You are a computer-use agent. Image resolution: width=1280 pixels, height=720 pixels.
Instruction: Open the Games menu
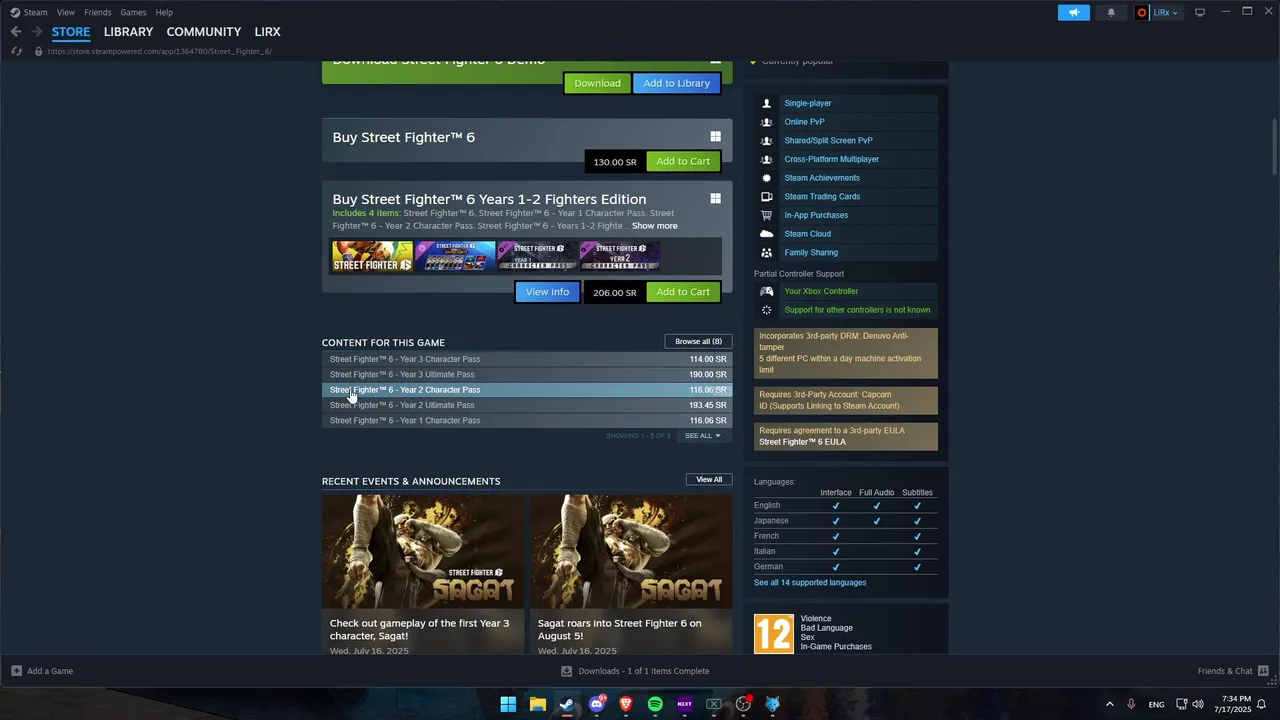[133, 12]
